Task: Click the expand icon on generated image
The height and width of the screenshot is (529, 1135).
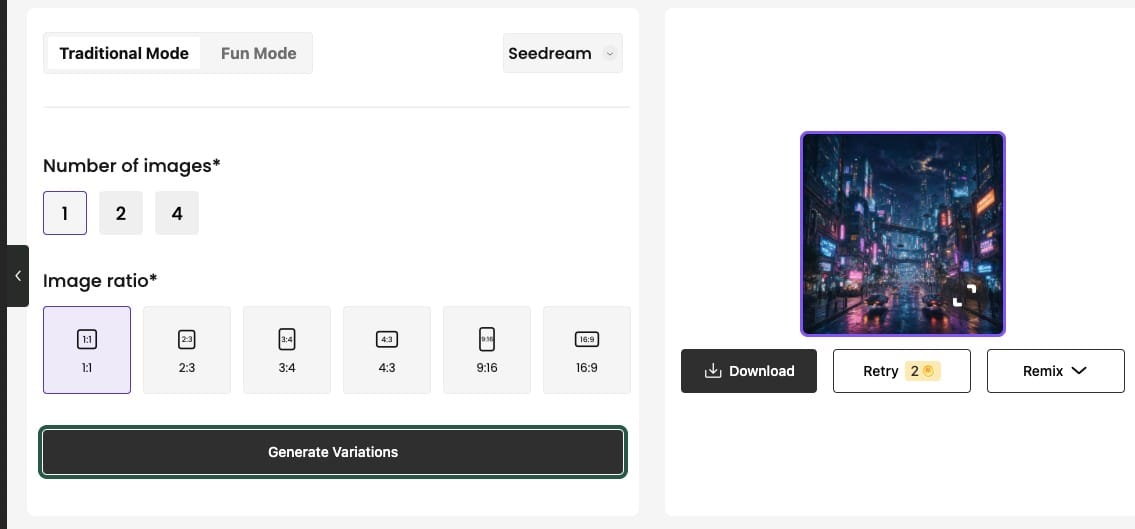Action: [x=964, y=295]
